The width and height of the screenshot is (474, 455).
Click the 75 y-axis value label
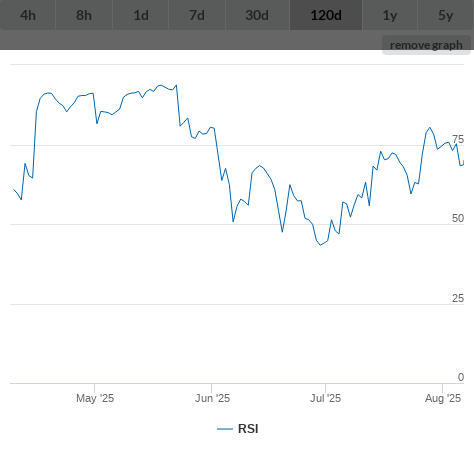458,139
